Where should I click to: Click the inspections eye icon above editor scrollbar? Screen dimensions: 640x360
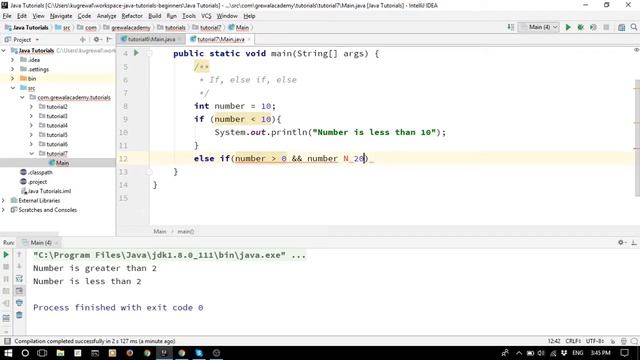click(x=636, y=50)
